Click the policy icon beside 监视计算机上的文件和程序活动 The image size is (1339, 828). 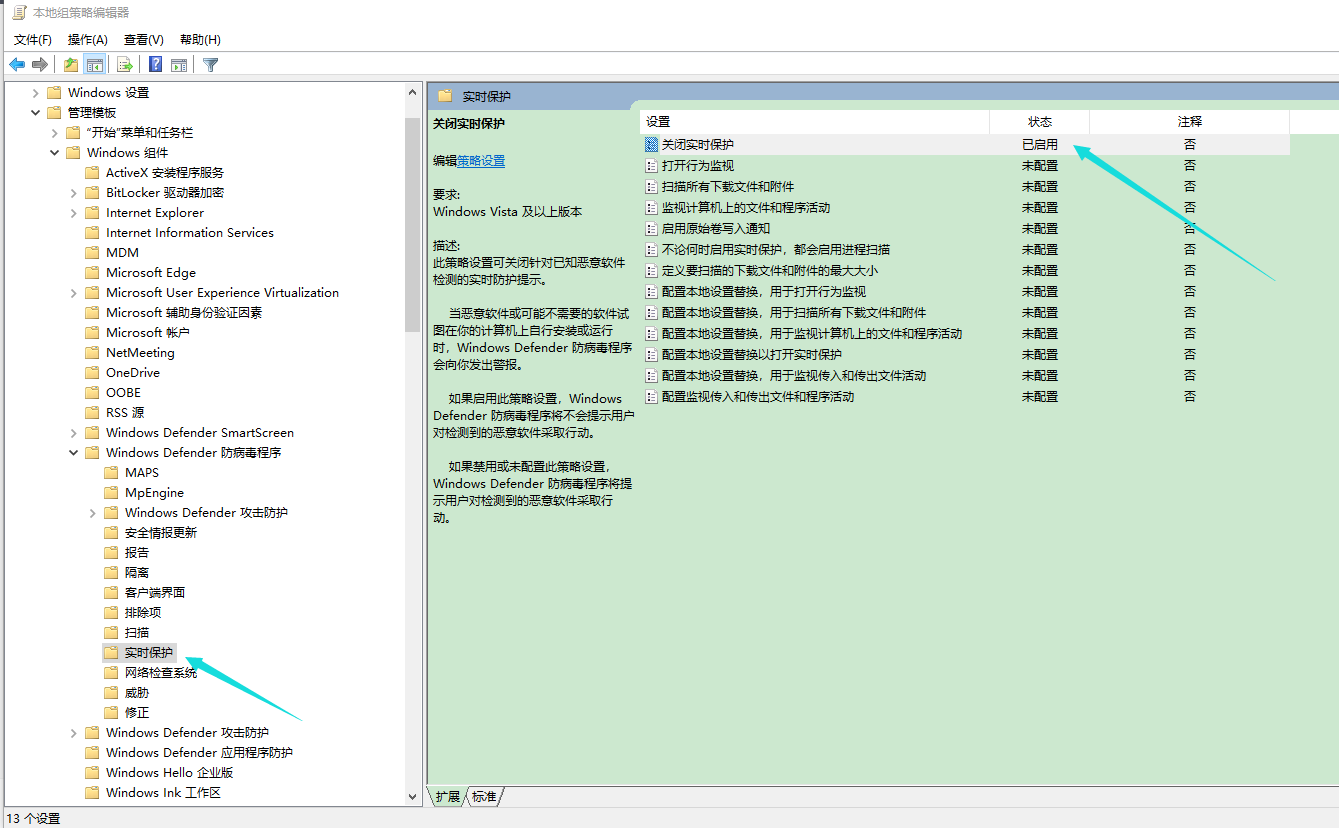652,208
